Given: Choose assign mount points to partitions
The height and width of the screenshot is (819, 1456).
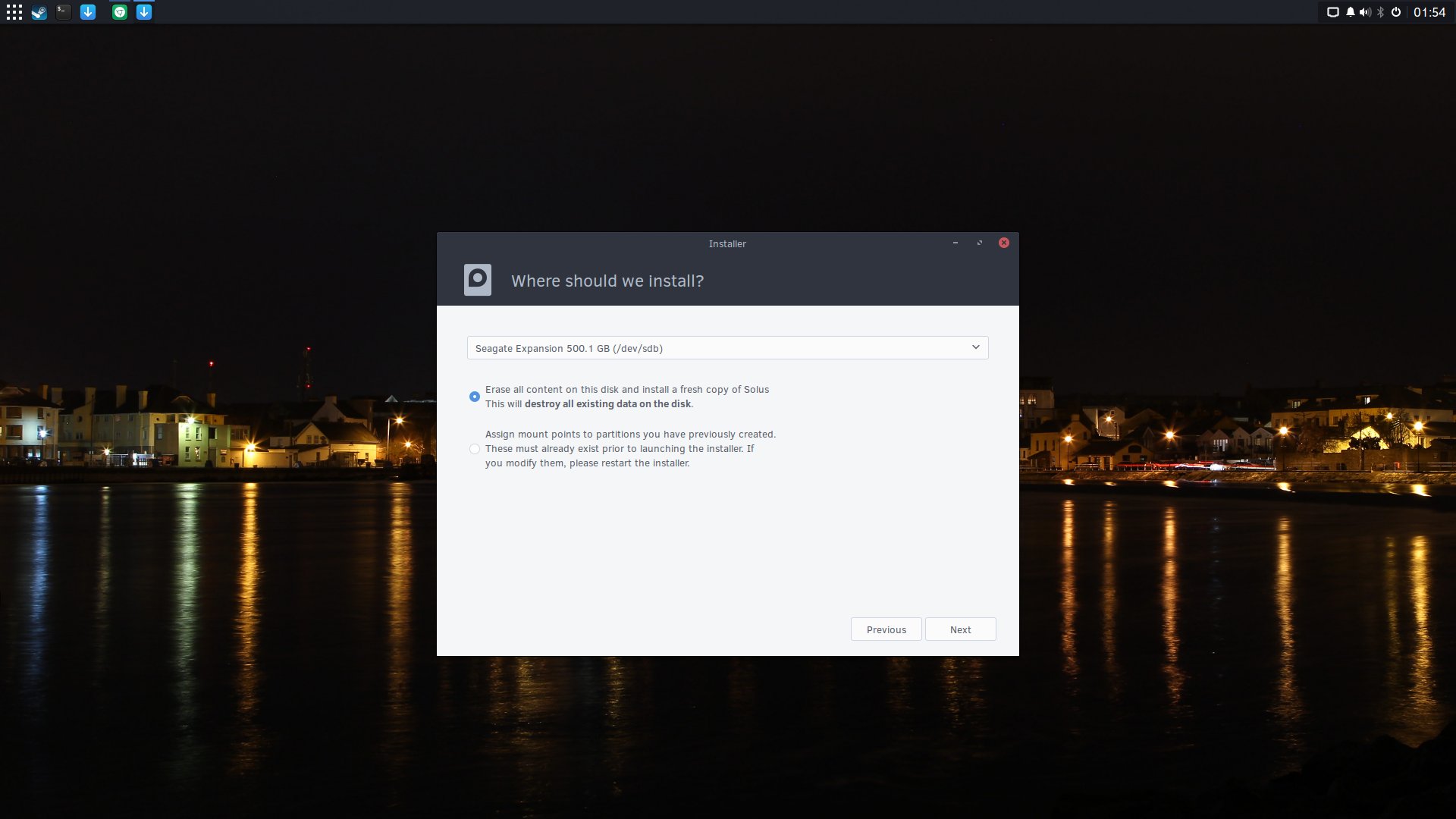Looking at the screenshot, I should (x=475, y=449).
